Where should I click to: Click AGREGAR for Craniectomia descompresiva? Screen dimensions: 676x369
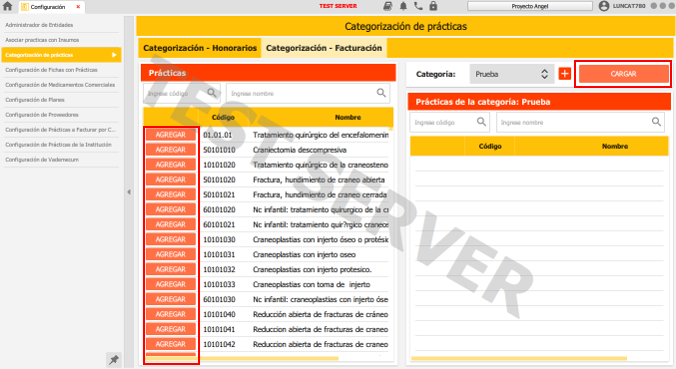pos(171,150)
